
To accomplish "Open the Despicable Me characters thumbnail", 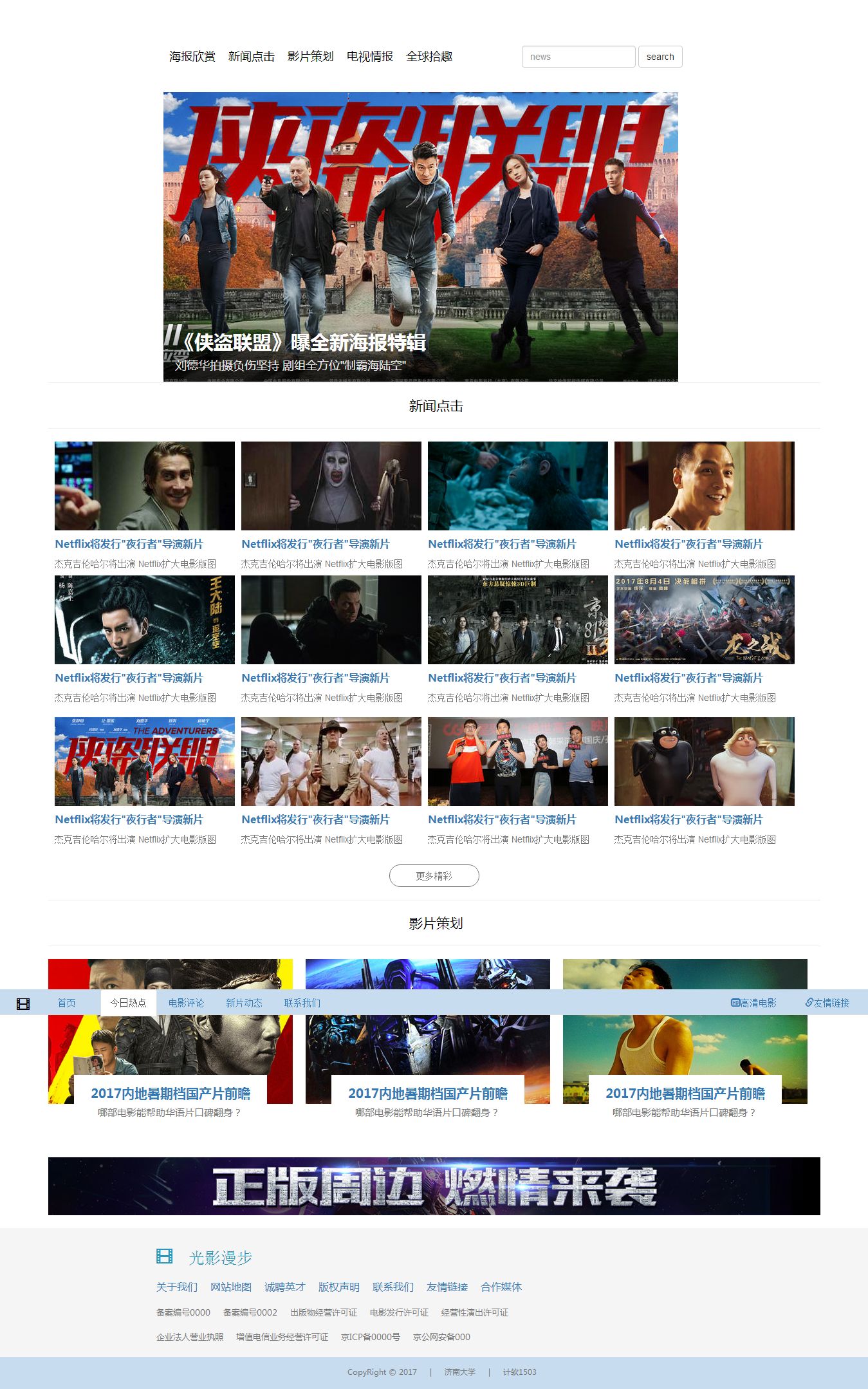I will pyautogui.click(x=705, y=761).
